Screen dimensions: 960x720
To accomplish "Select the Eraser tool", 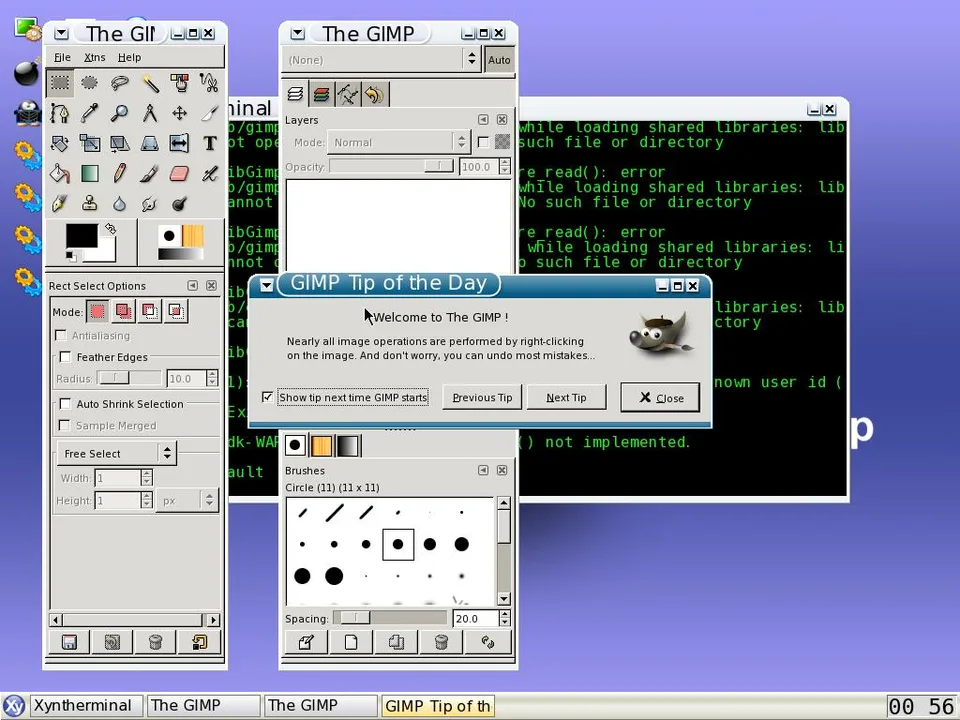I will [x=179, y=174].
